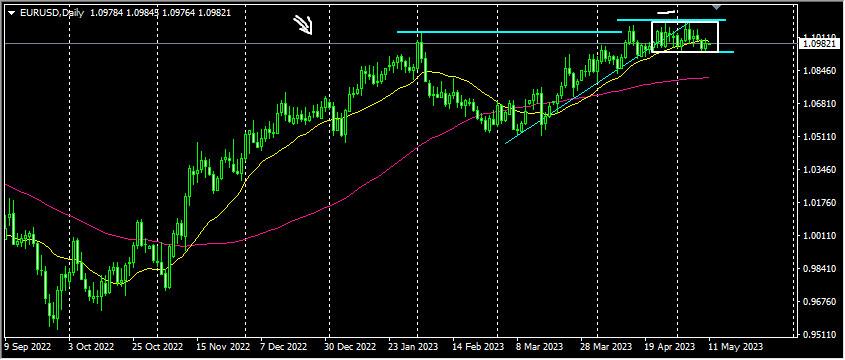
Task: Click the 1.03460 level on price scale
Action: click(815, 170)
